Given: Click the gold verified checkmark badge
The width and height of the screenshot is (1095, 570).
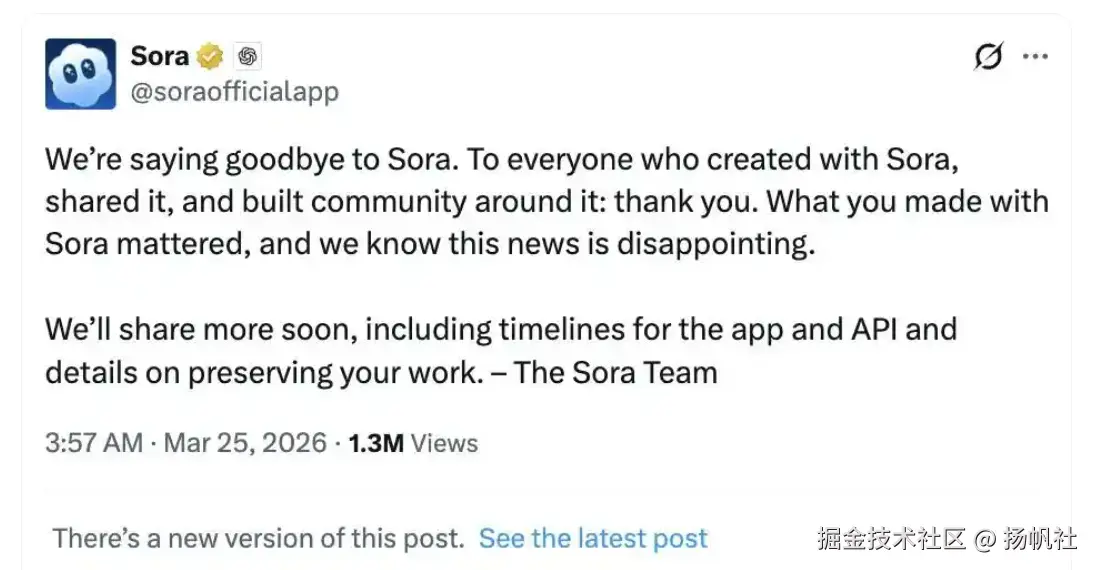Looking at the screenshot, I should click(x=209, y=57).
